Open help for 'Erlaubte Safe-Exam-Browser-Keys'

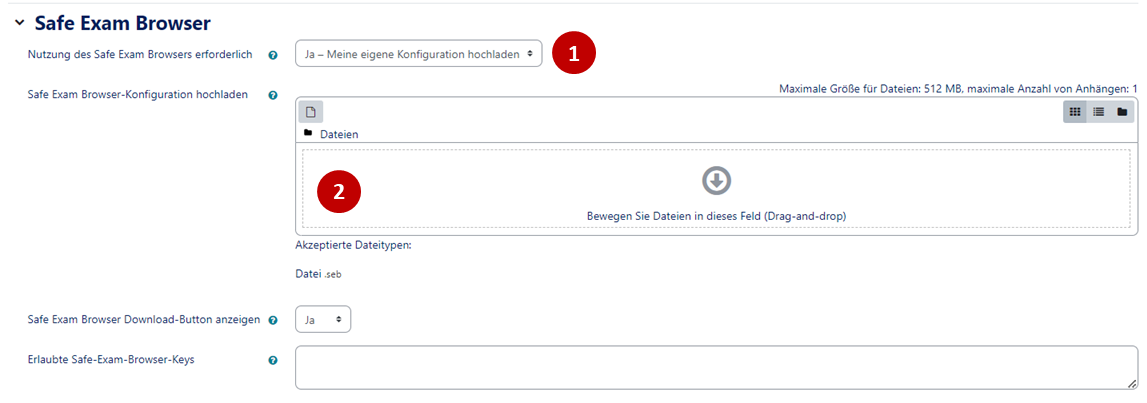coord(273,360)
